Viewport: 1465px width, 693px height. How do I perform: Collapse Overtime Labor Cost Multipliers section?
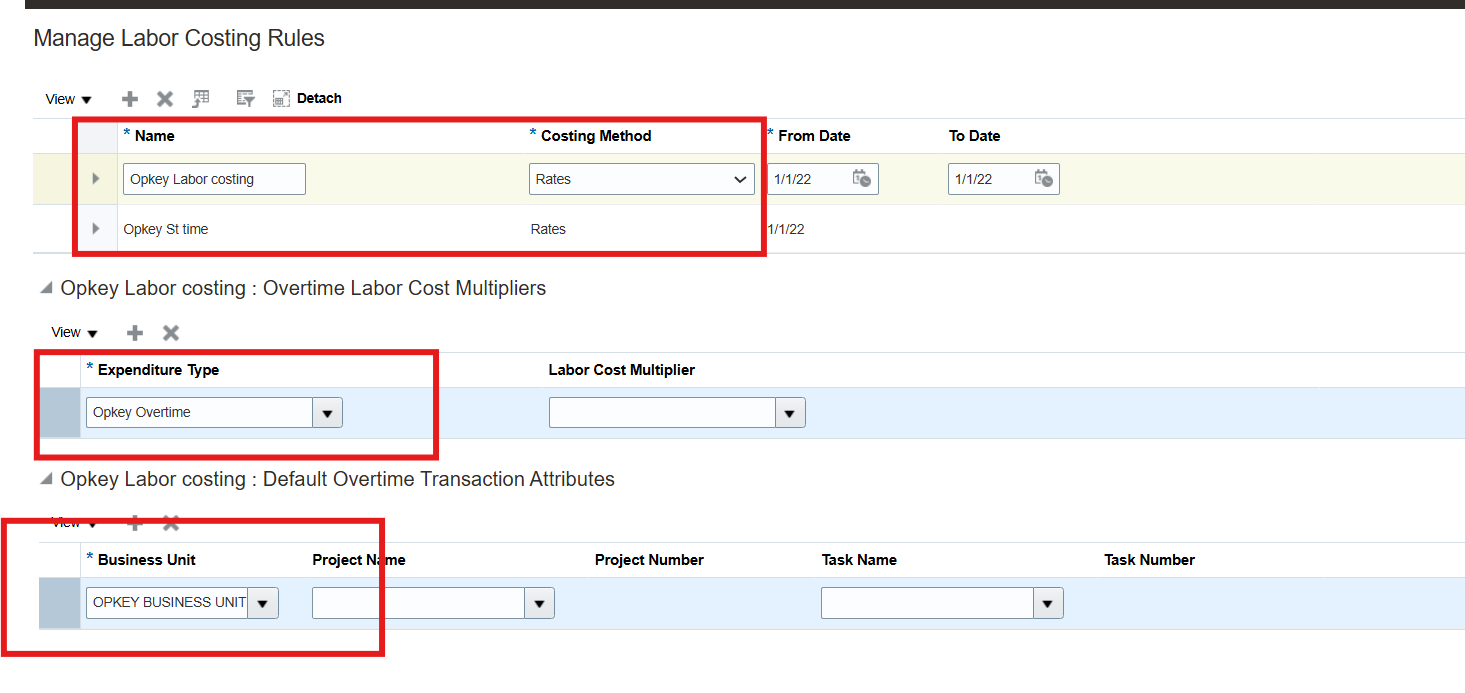point(46,288)
